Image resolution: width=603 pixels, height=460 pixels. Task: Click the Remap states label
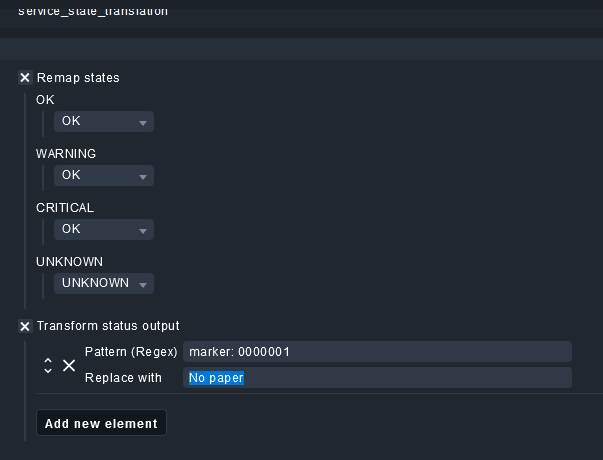coord(78,78)
